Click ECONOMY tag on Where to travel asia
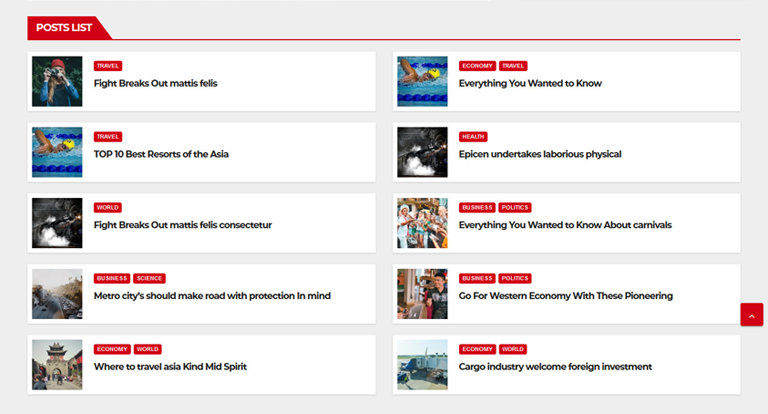 pyautogui.click(x=112, y=349)
